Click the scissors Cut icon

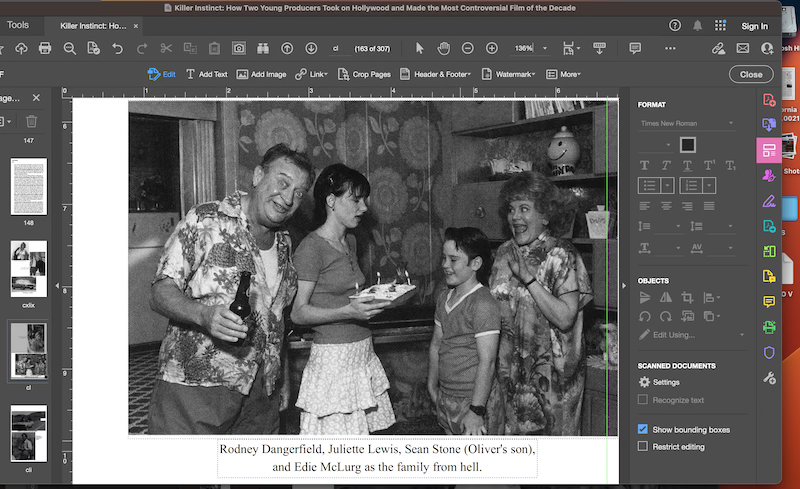[x=166, y=48]
